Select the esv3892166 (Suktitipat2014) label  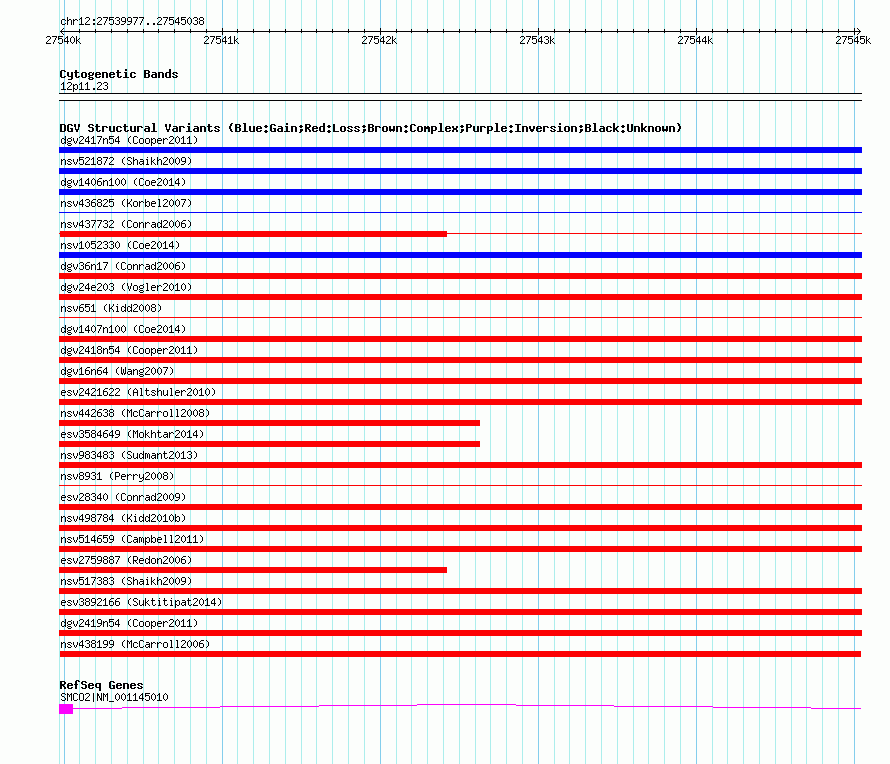tap(141, 602)
